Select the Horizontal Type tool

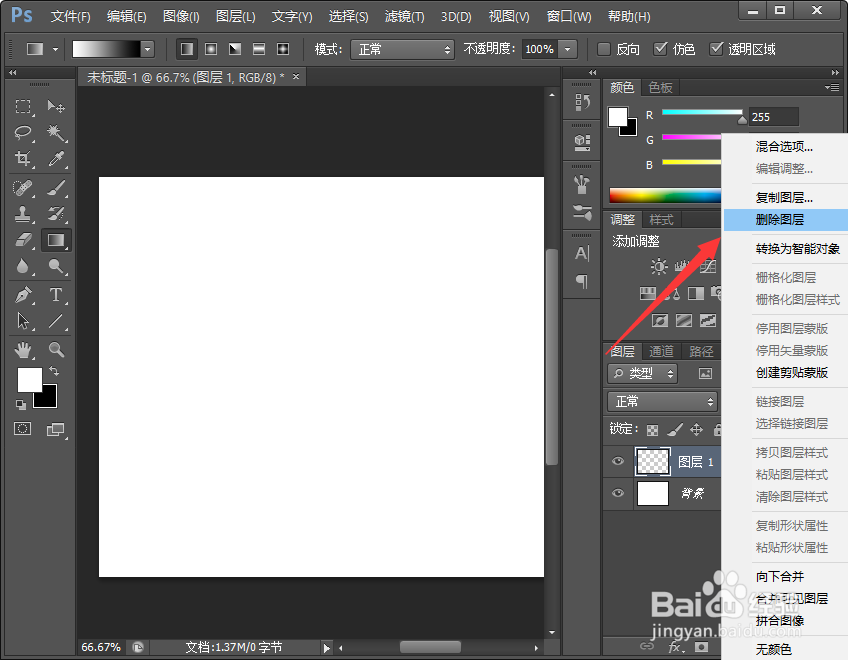click(56, 295)
